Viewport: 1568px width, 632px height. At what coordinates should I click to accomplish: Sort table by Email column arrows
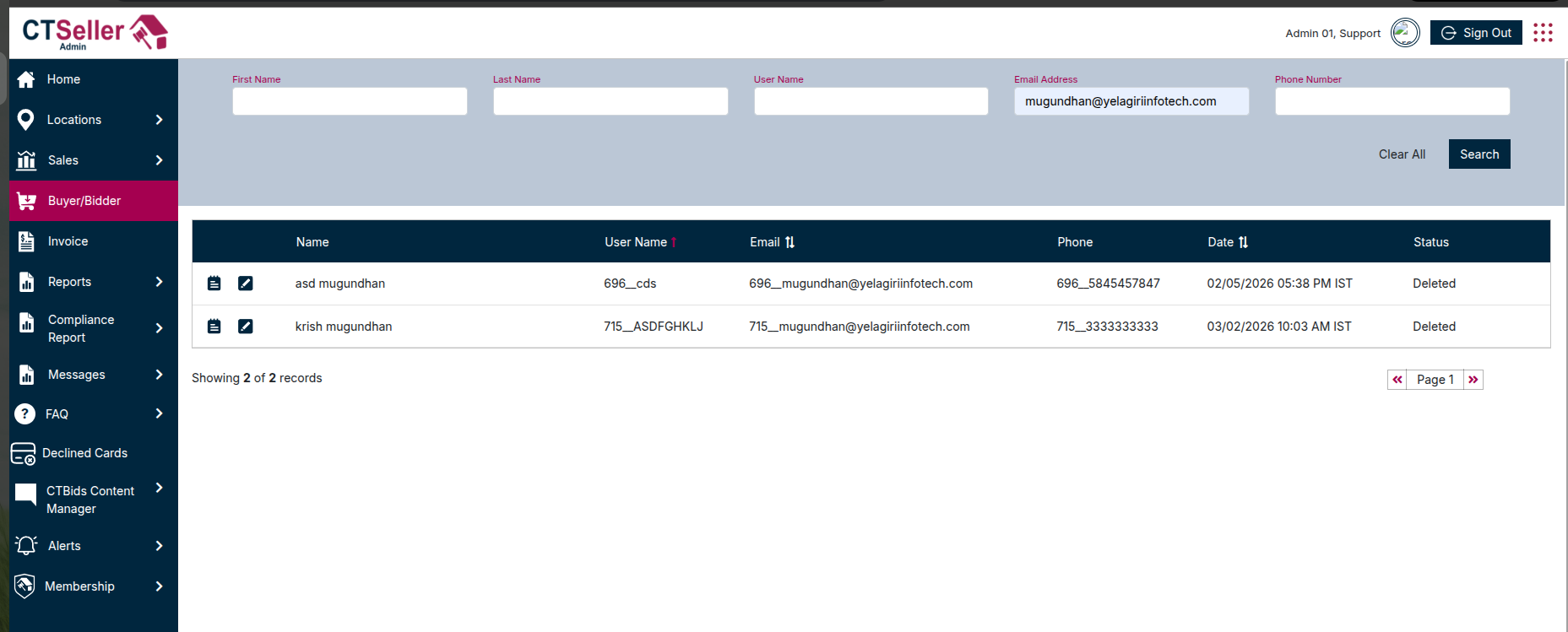pyautogui.click(x=790, y=242)
